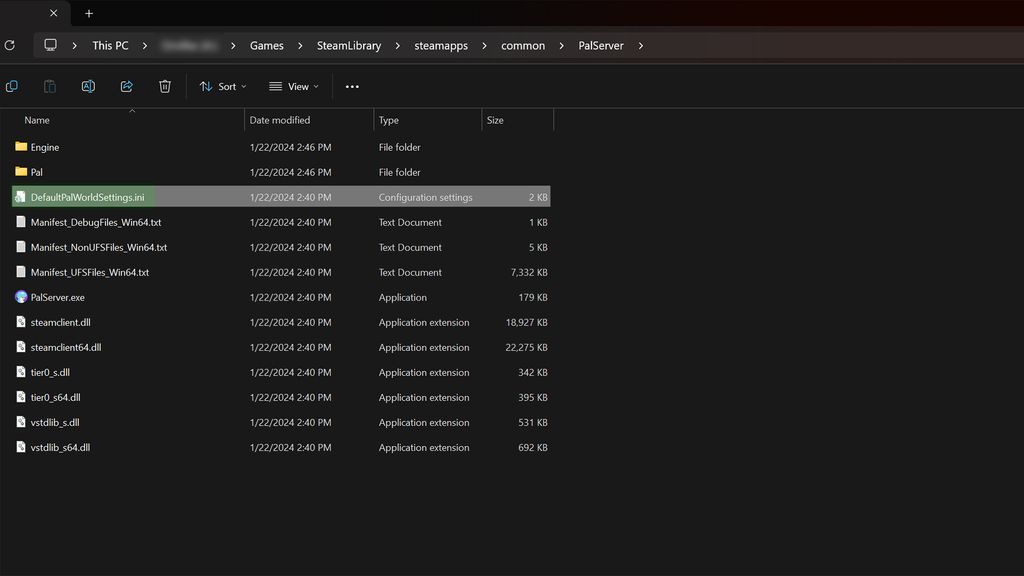Click the Copy icon in the toolbar
The height and width of the screenshot is (576, 1024).
(x=12, y=86)
